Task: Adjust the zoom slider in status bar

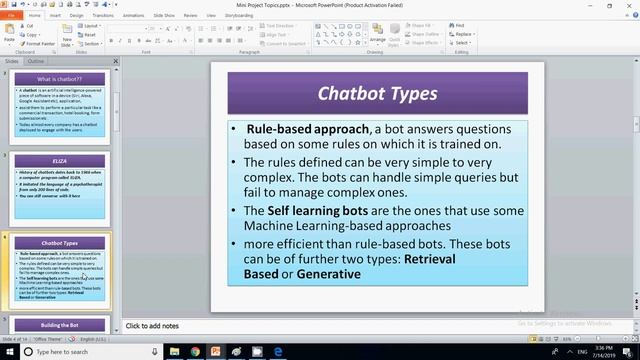Action: tap(598, 339)
